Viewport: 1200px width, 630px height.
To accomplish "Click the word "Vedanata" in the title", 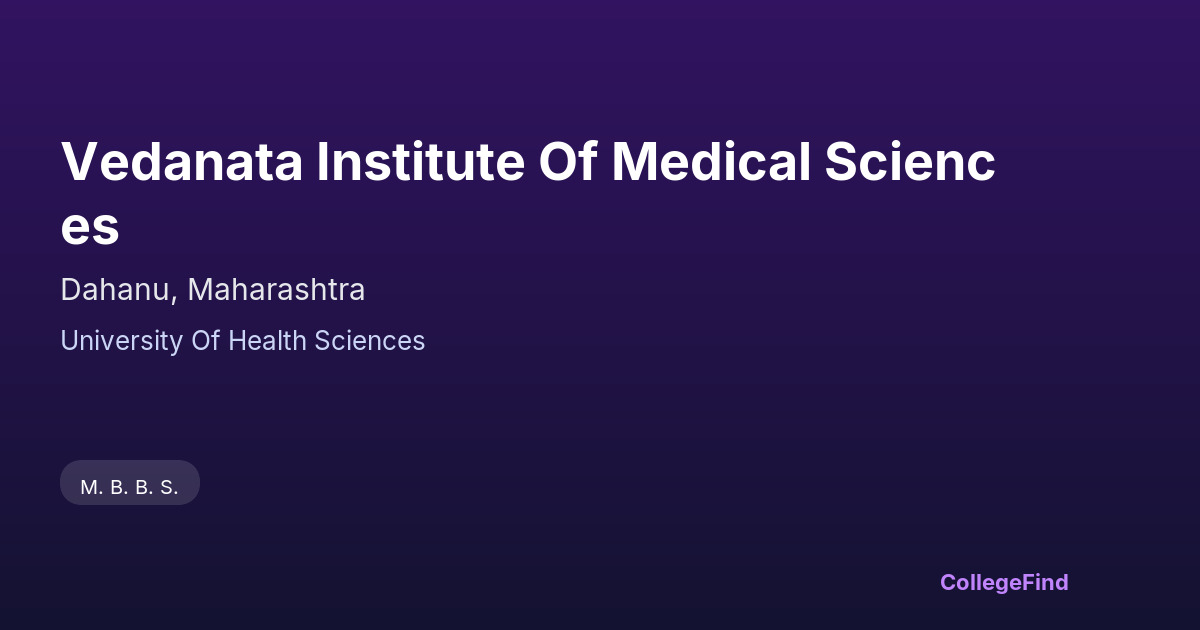I will click(x=181, y=162).
